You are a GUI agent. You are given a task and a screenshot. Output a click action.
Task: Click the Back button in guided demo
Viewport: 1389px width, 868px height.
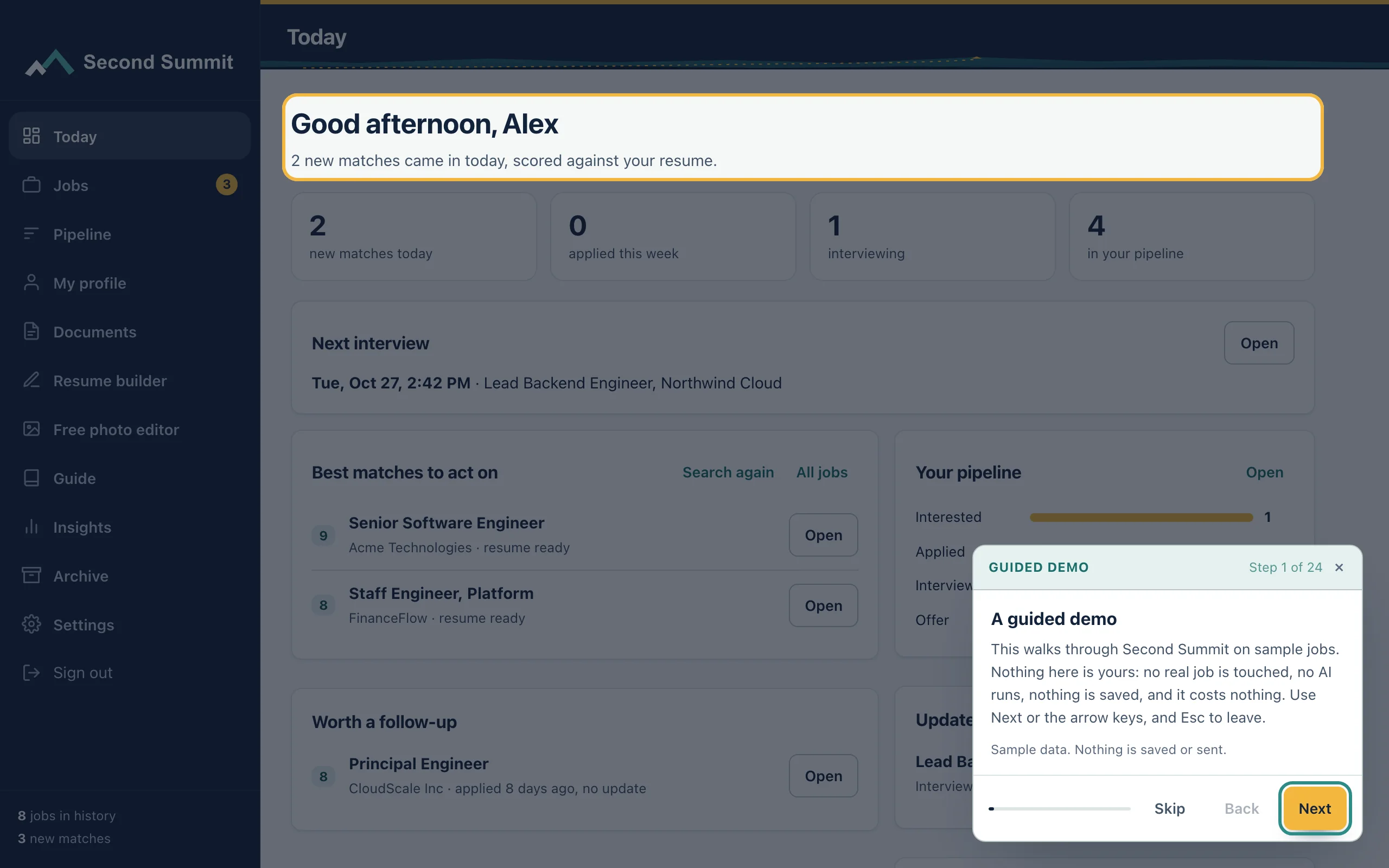click(x=1241, y=808)
